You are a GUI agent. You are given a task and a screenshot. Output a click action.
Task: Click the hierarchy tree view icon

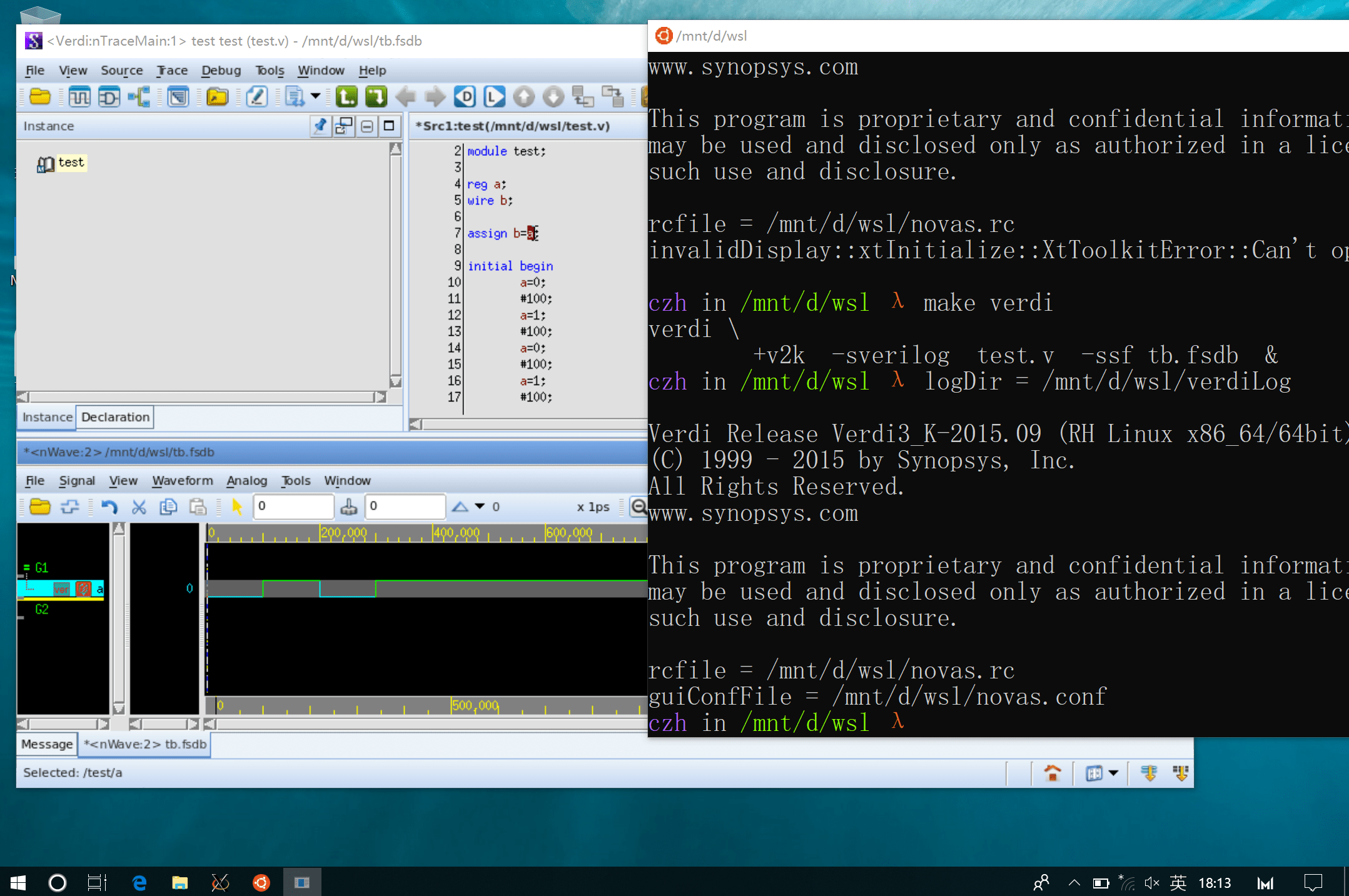click(139, 96)
